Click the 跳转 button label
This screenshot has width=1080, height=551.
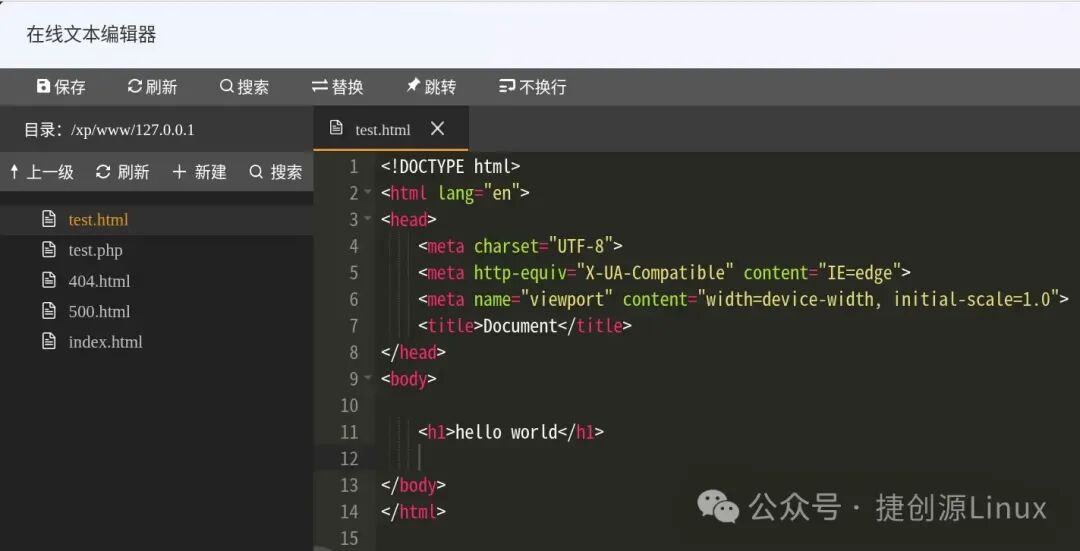coord(440,87)
